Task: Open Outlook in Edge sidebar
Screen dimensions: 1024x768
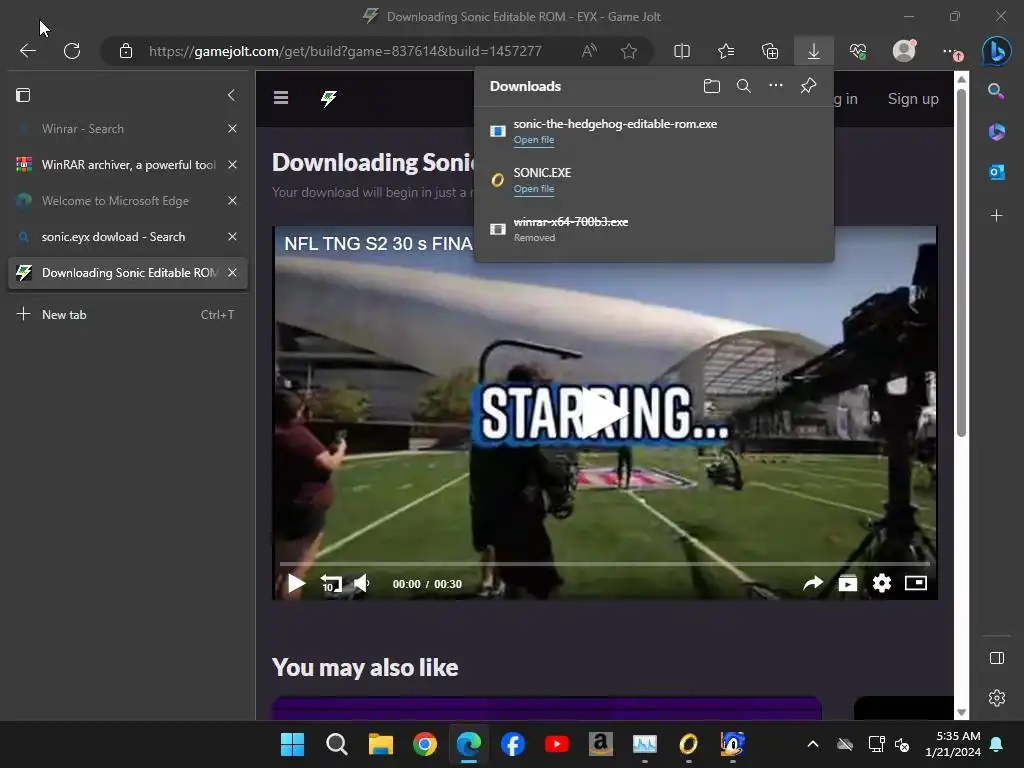Action: 997,172
